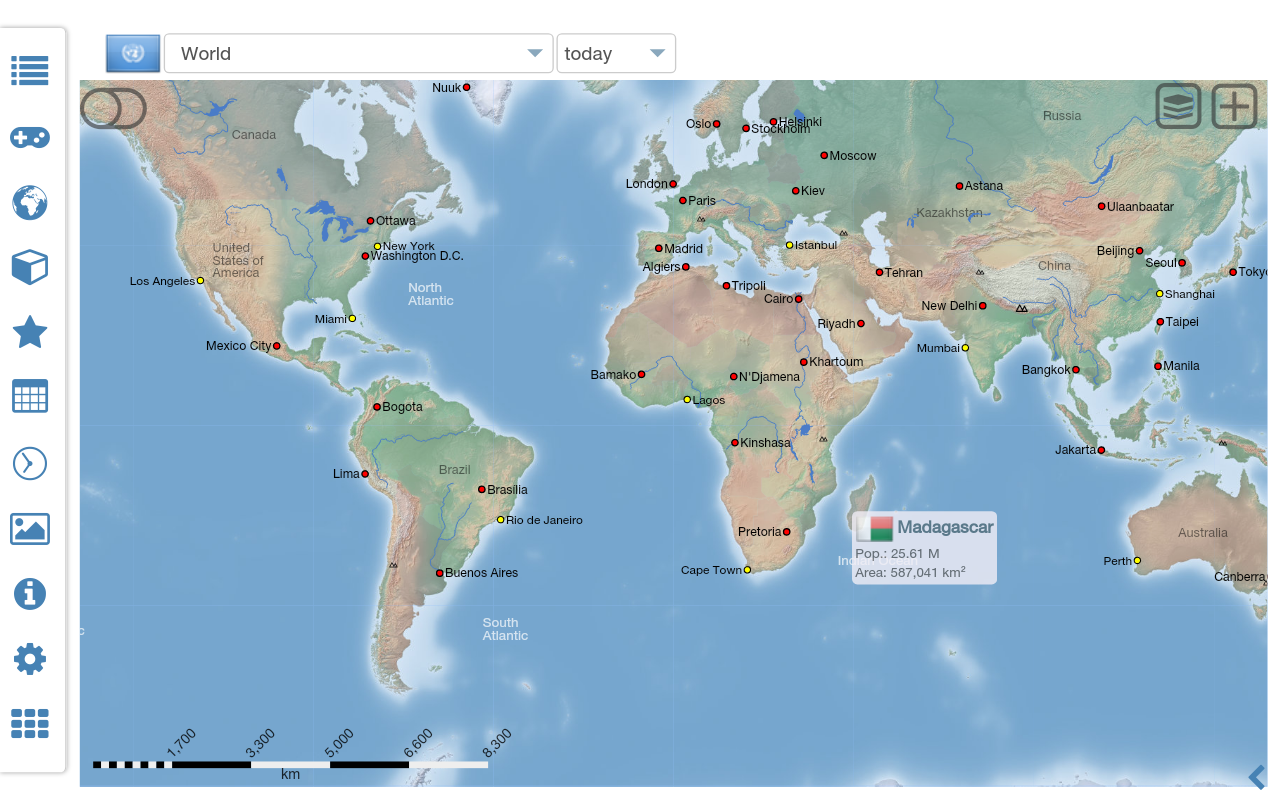This screenshot has height=800, width=1280.
Task: Open the settings gear icon
Action: [x=29, y=658]
